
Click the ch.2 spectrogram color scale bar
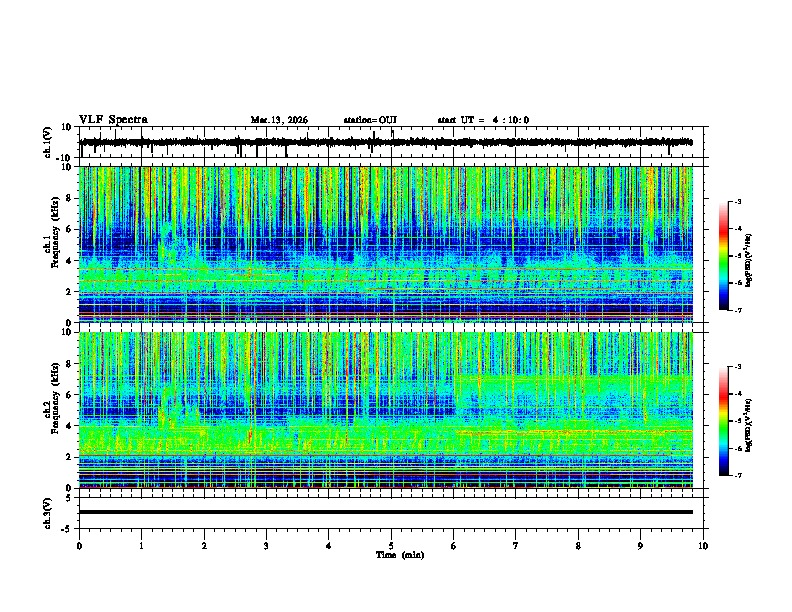click(724, 421)
